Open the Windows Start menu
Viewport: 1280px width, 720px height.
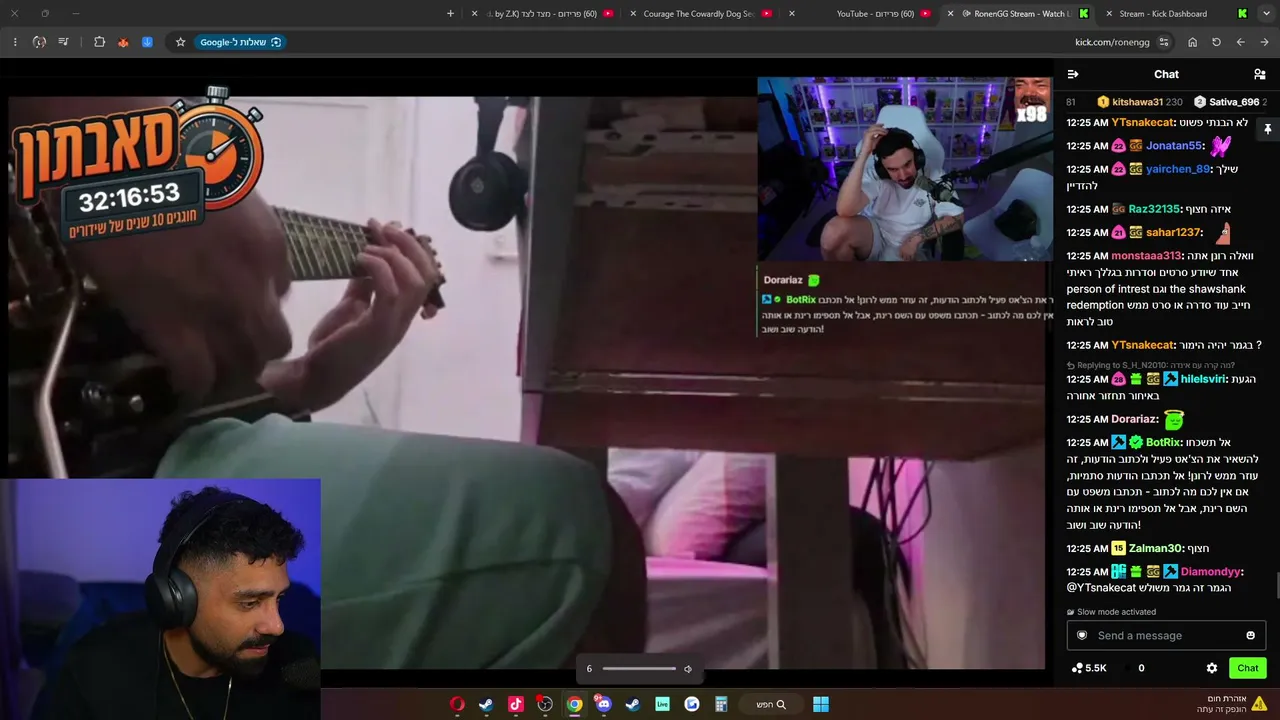click(x=821, y=704)
